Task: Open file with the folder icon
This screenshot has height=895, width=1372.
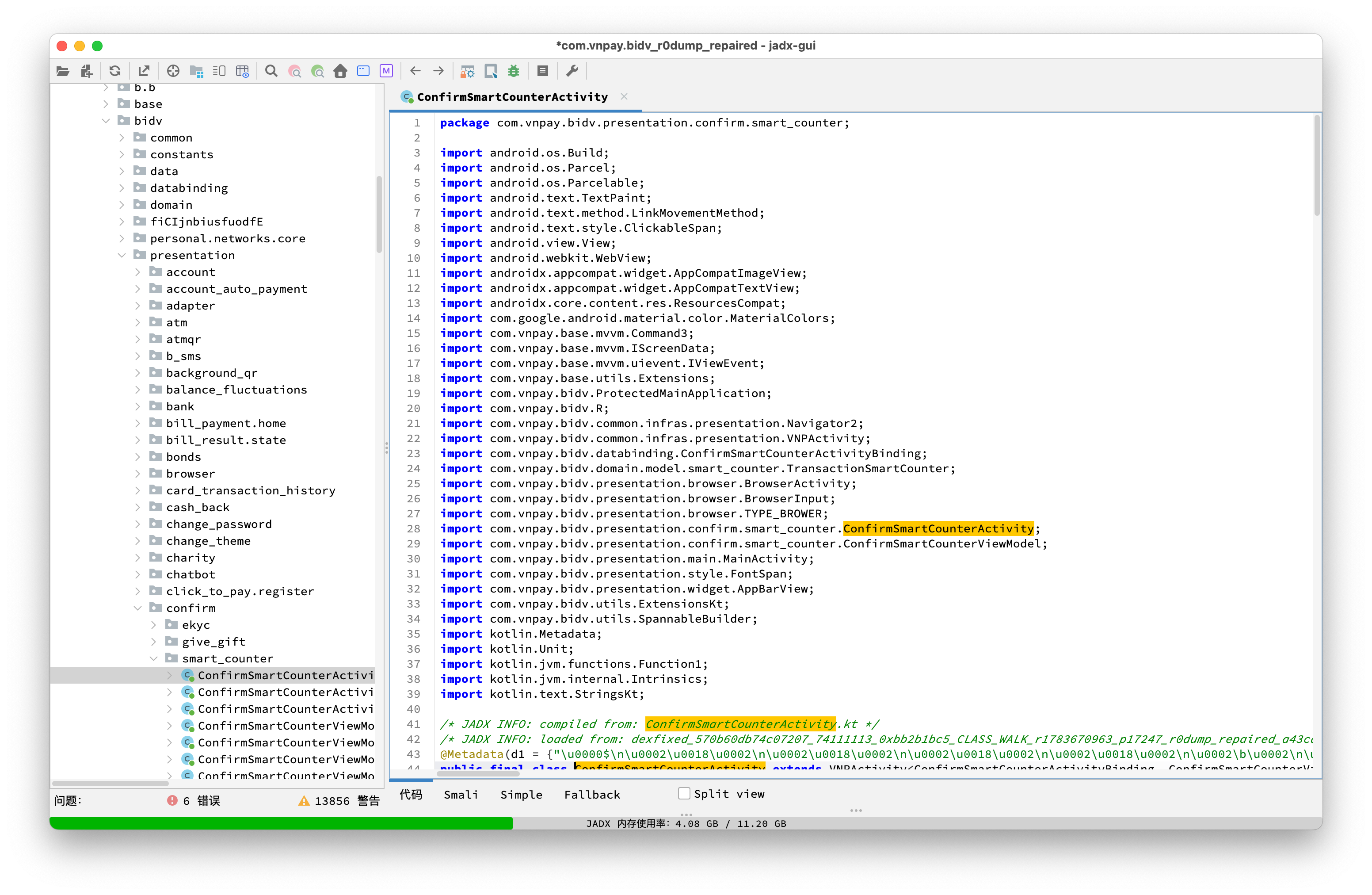Action: click(x=63, y=71)
